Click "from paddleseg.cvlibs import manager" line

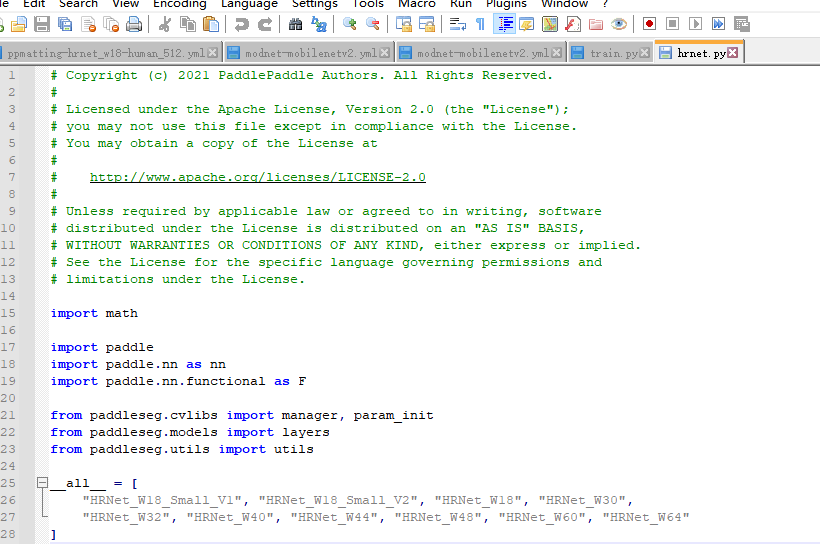242,415
